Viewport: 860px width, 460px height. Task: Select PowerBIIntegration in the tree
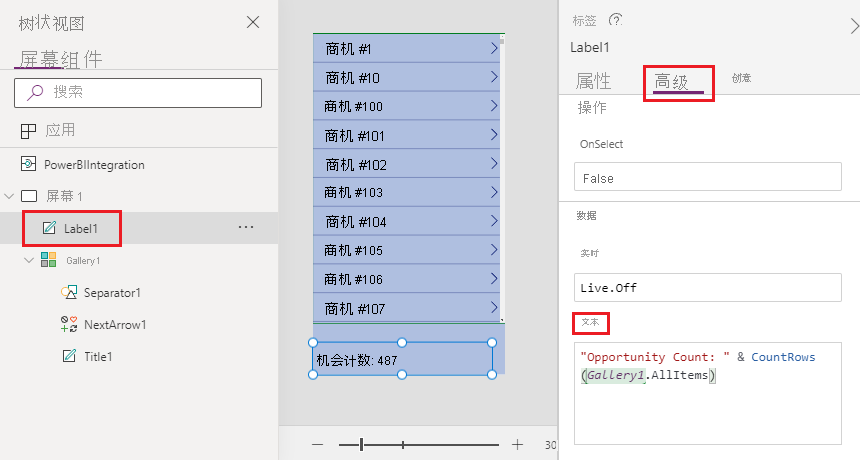pos(94,164)
